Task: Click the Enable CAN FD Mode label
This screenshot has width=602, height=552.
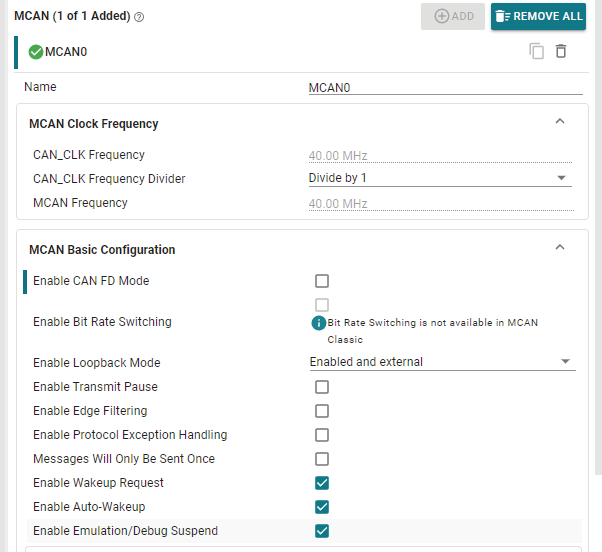Action: [91, 281]
